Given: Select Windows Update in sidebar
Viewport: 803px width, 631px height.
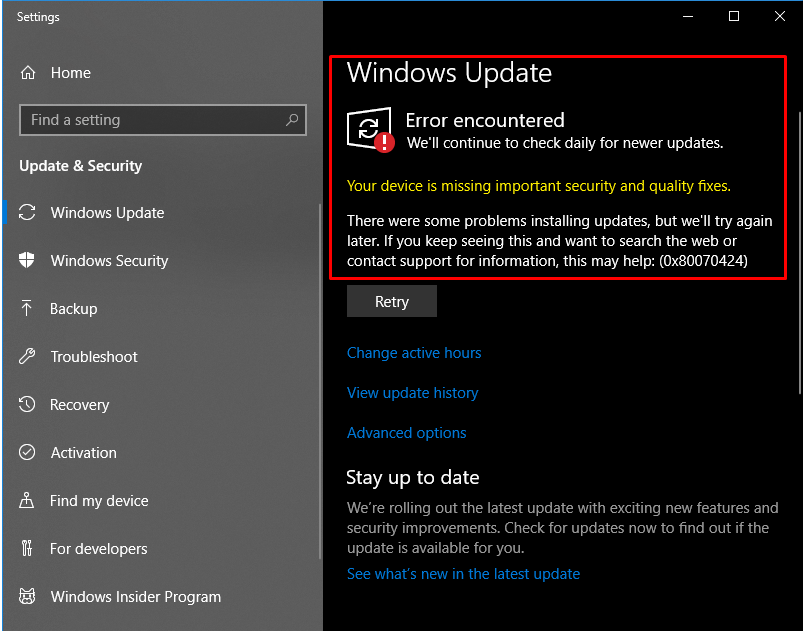Looking at the screenshot, I should [108, 213].
